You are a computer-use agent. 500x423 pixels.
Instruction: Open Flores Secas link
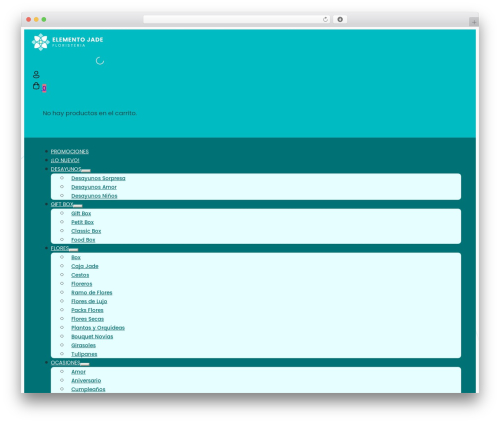87,319
